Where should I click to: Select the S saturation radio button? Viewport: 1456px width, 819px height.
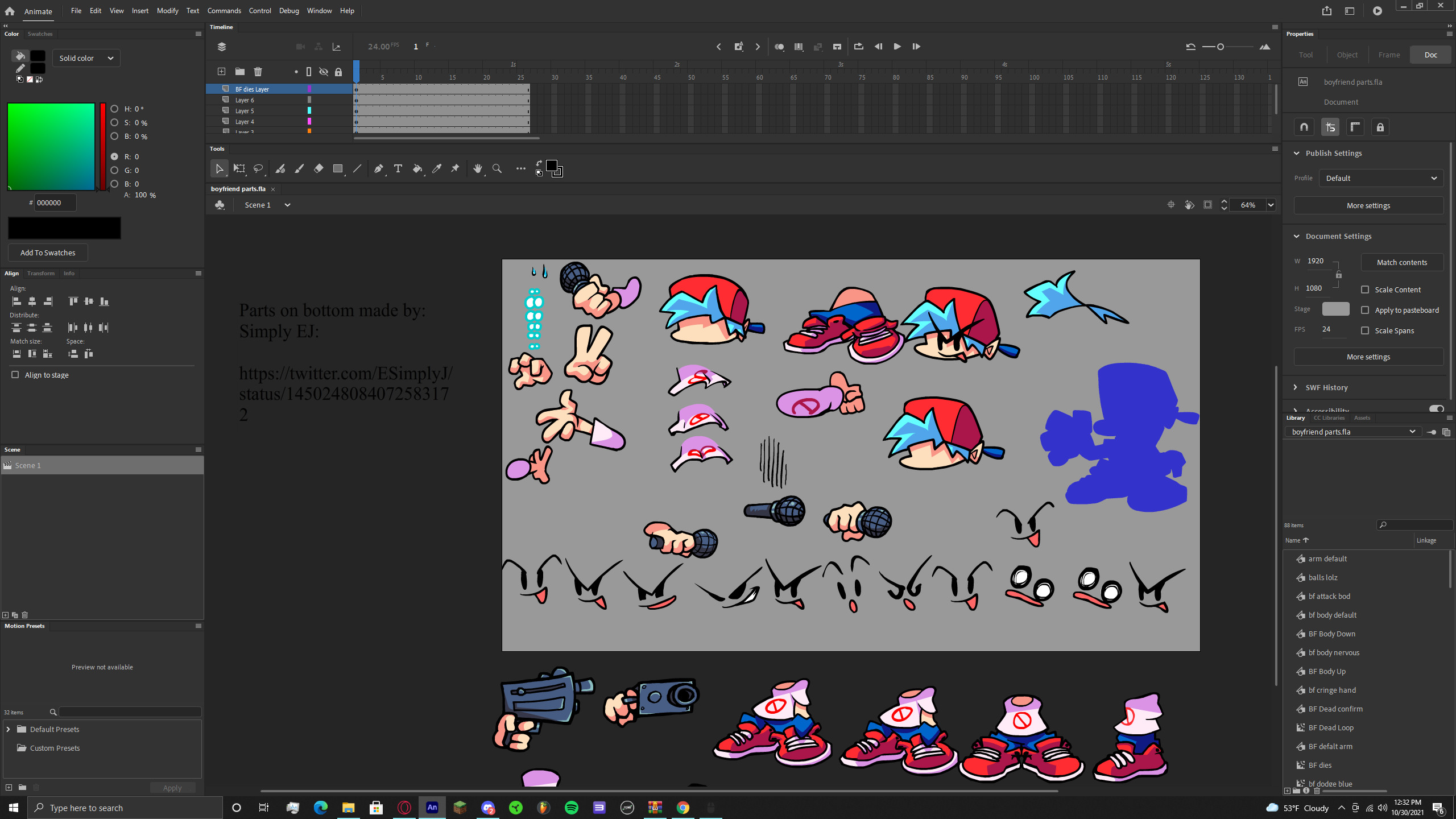pos(114,122)
